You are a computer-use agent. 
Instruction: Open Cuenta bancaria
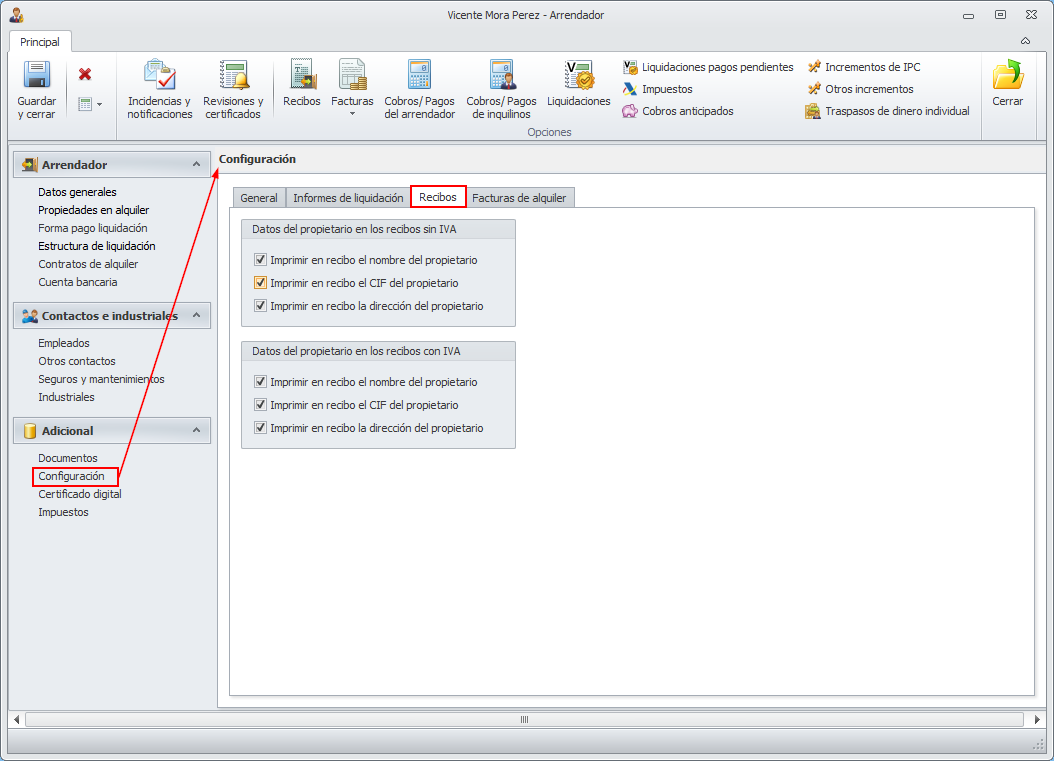(77, 282)
